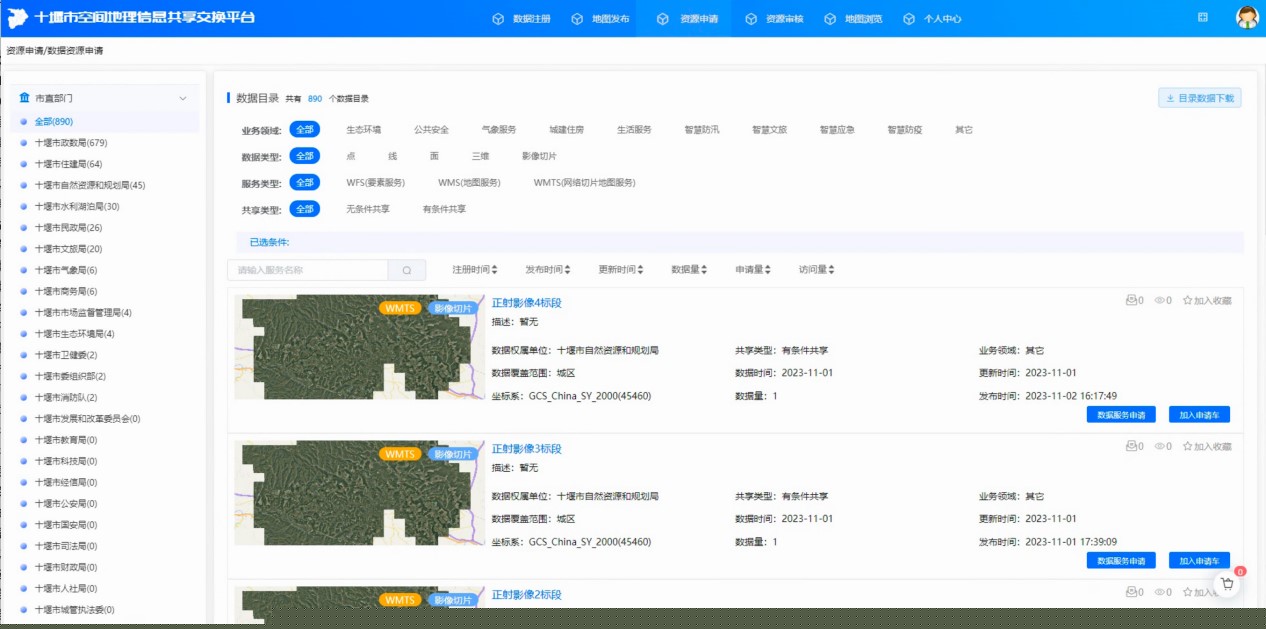Click 目录数据下载 download button

point(1199,98)
